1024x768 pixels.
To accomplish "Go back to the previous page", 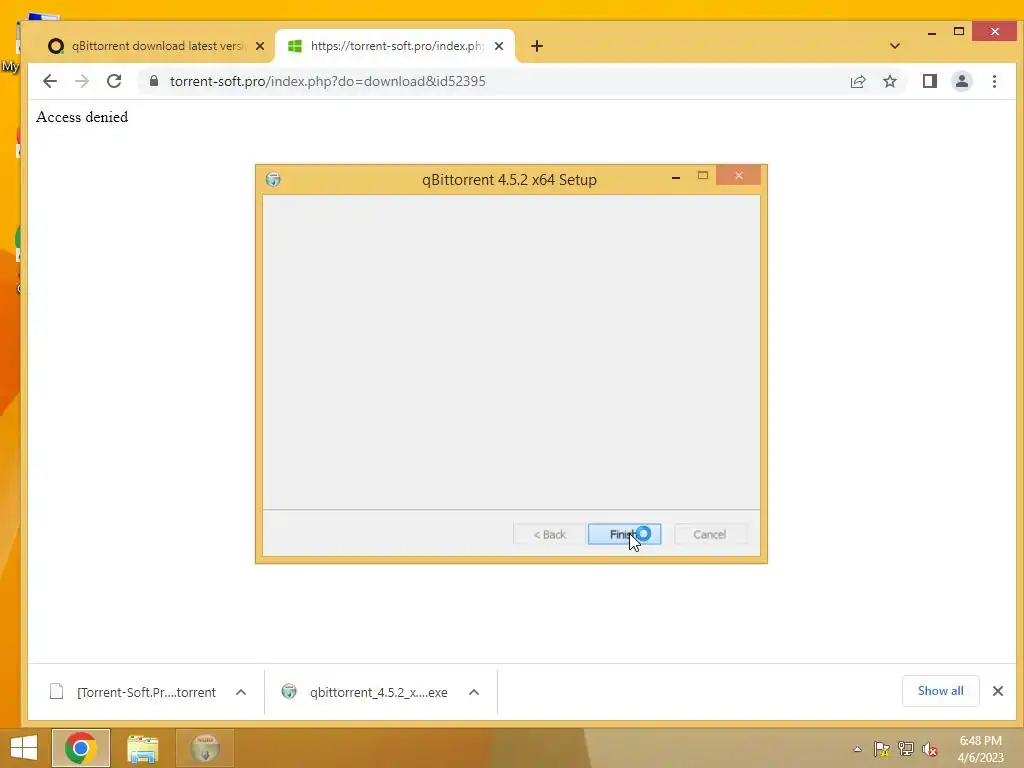I will 50,81.
